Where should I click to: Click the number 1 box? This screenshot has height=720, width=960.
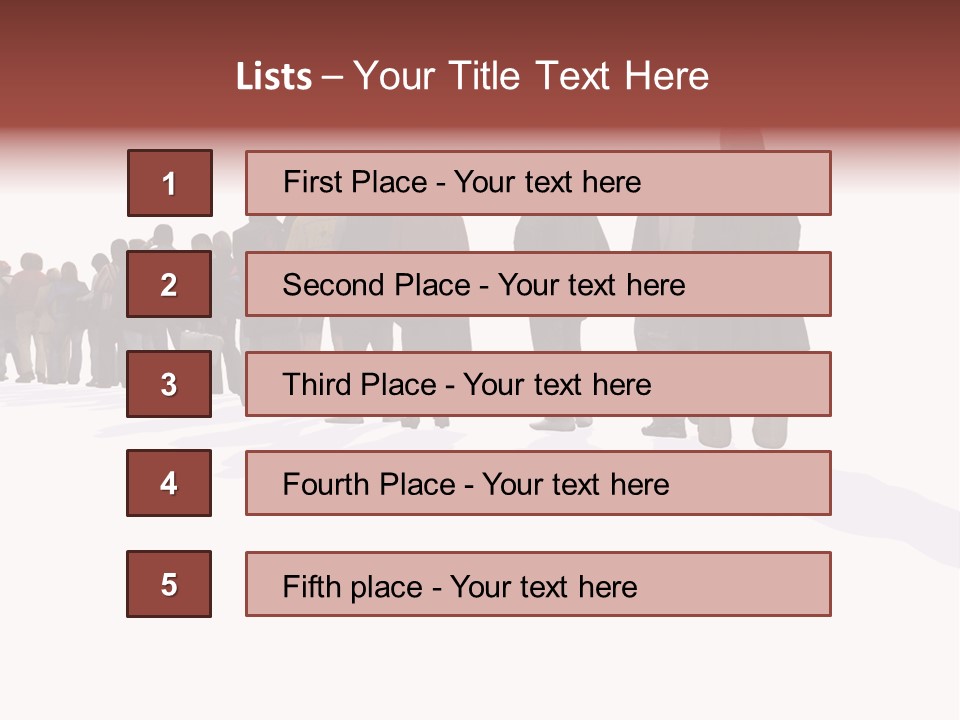(x=170, y=183)
